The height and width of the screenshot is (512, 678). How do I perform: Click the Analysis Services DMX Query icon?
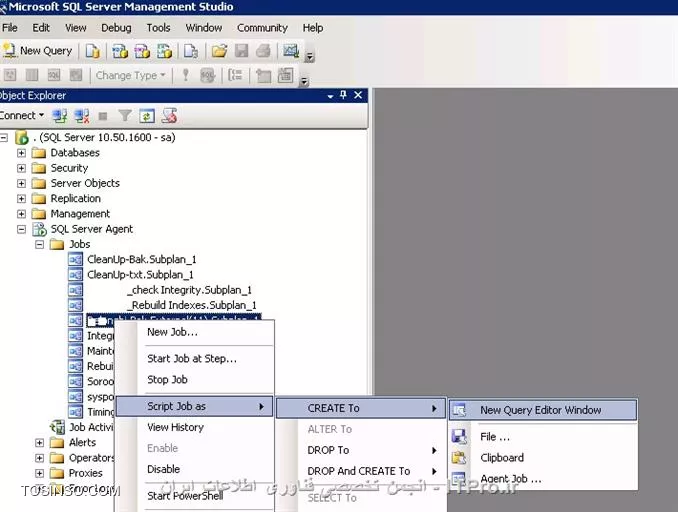tap(142, 51)
